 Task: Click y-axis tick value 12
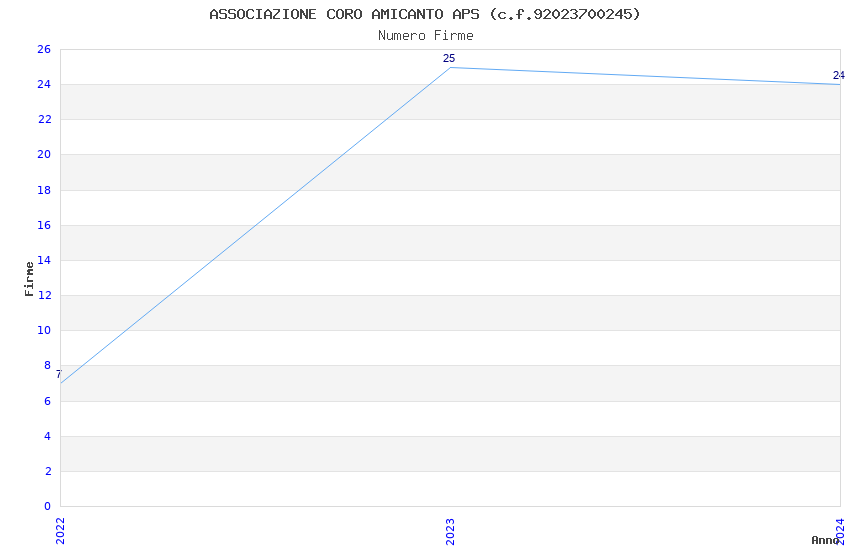click(x=44, y=295)
